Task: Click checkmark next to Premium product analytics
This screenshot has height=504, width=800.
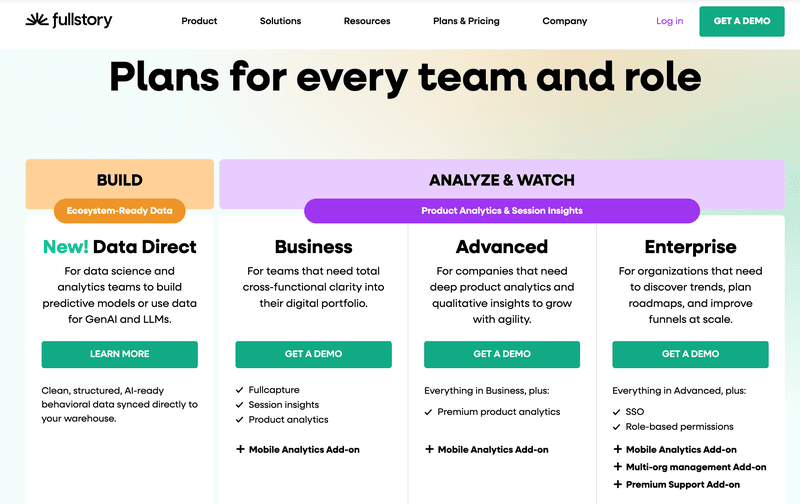Action: 428,412
